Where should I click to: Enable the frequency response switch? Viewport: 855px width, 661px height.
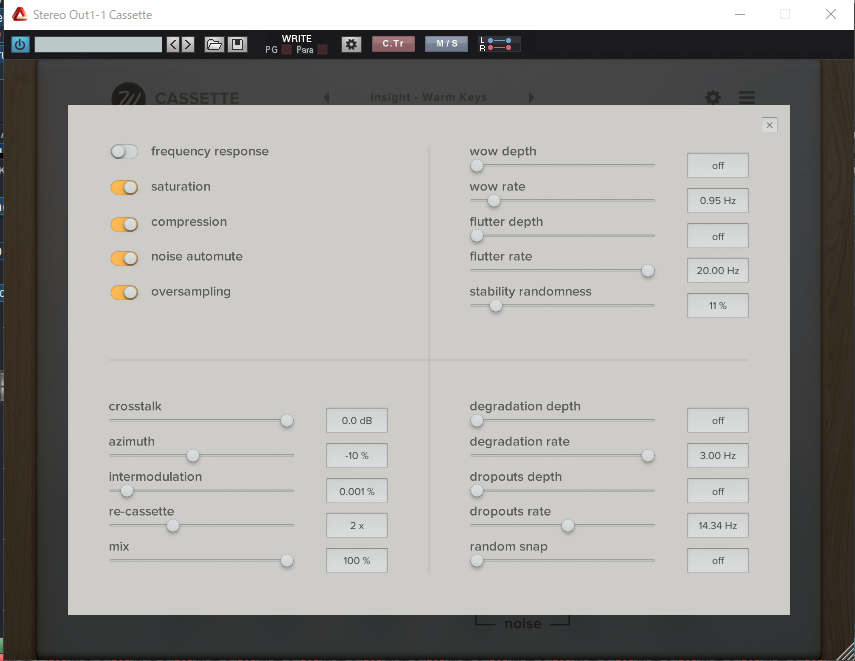(124, 152)
